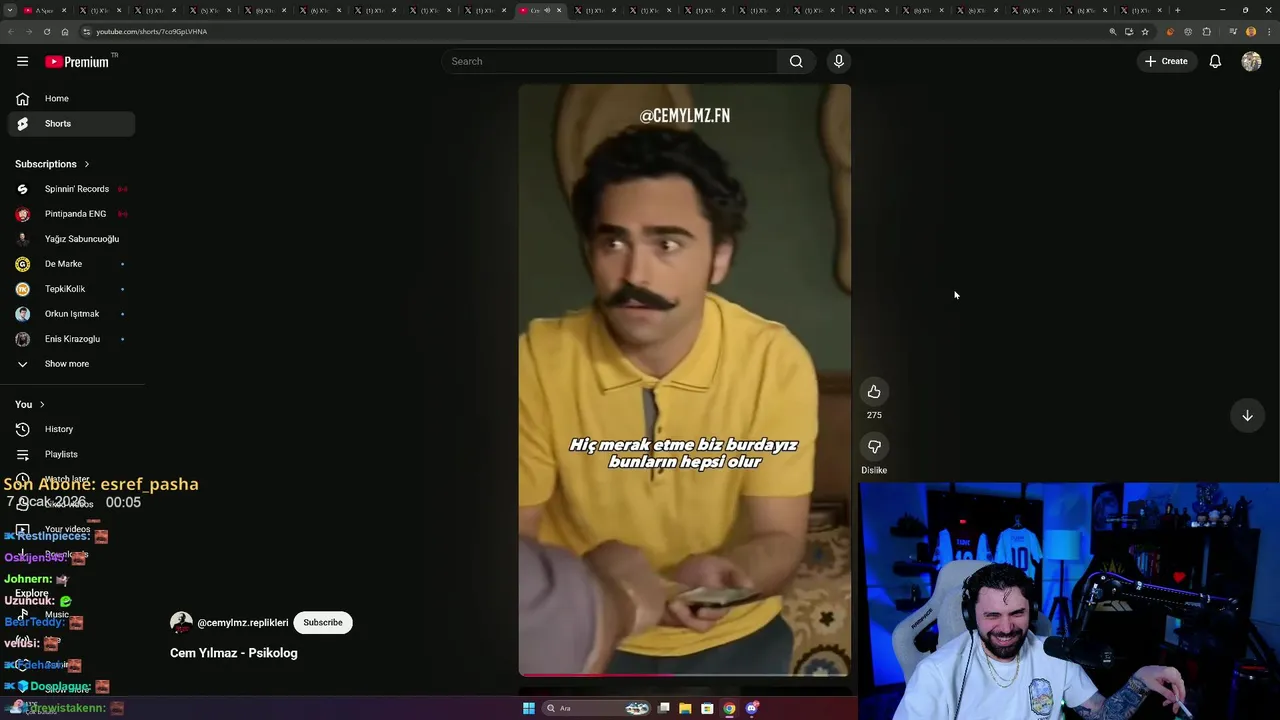1280x720 pixels.
Task: Bookmark this page with the star icon
Action: coord(1145,31)
